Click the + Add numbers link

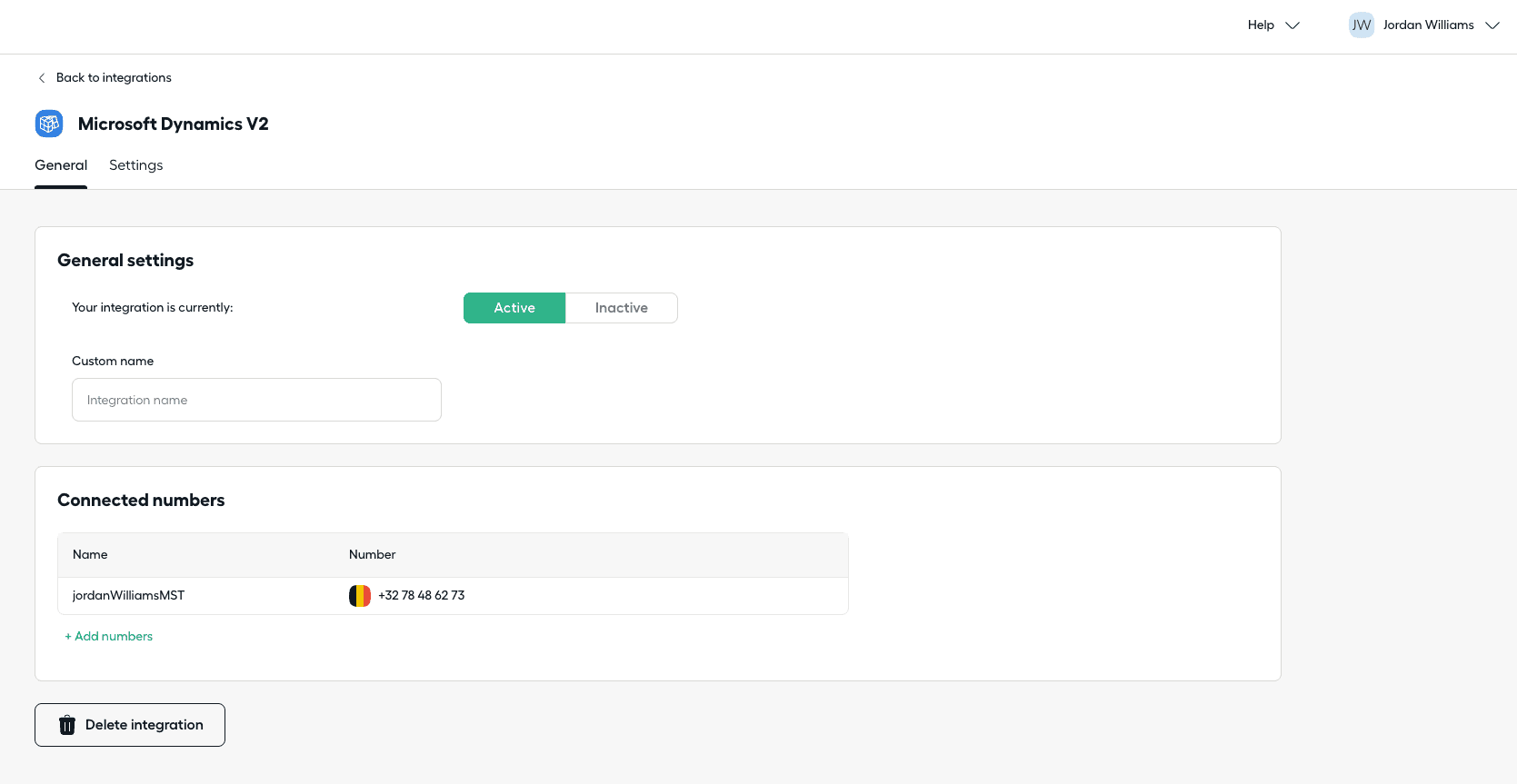coord(109,636)
